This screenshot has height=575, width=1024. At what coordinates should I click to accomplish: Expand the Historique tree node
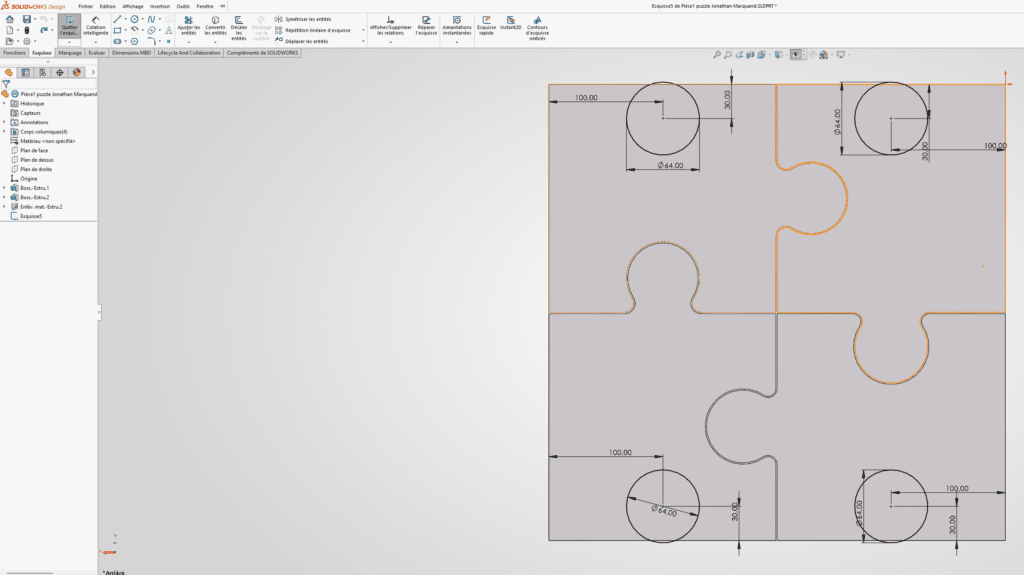tap(5, 103)
